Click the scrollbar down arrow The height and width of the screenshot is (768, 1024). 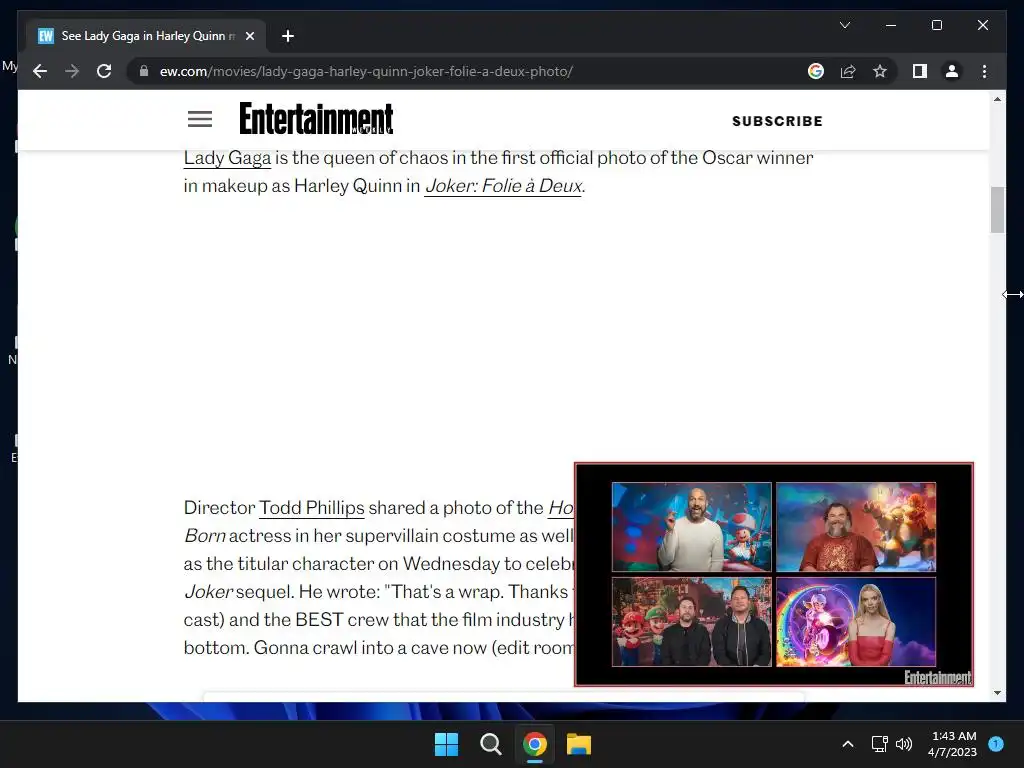pyautogui.click(x=997, y=693)
